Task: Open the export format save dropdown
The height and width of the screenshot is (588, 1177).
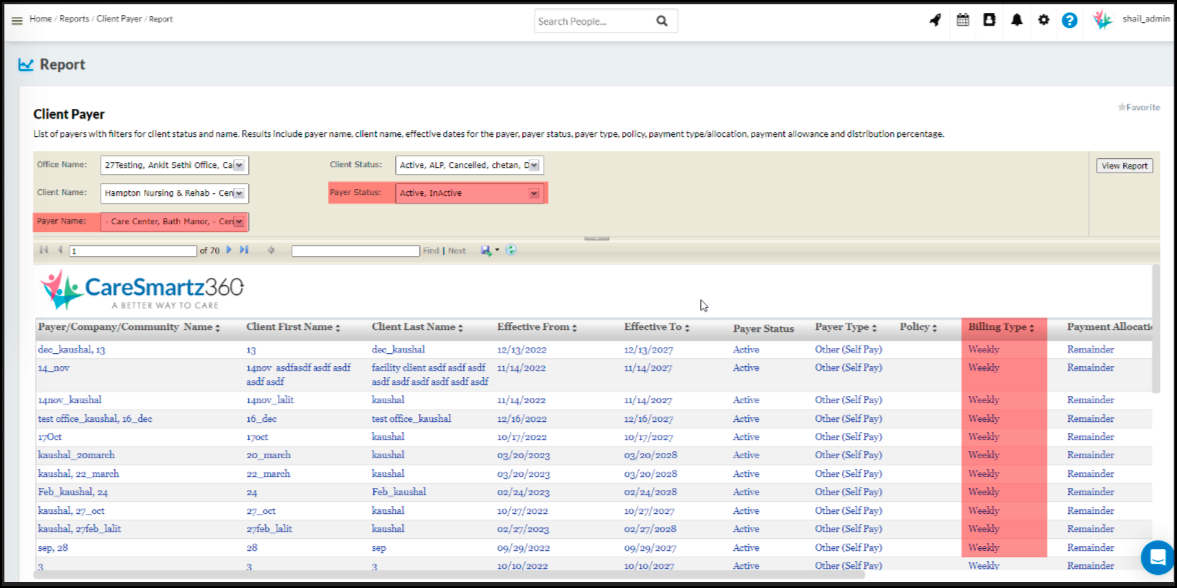Action: pyautogui.click(x=489, y=250)
